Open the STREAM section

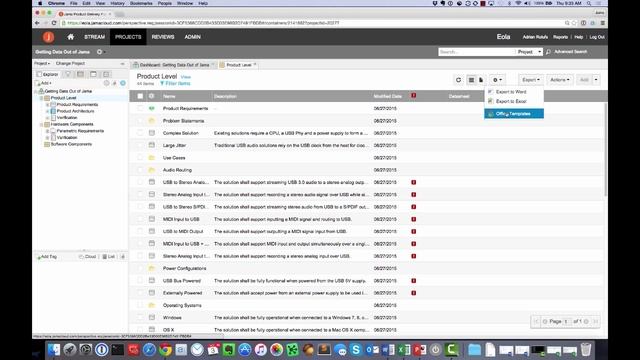coord(94,37)
